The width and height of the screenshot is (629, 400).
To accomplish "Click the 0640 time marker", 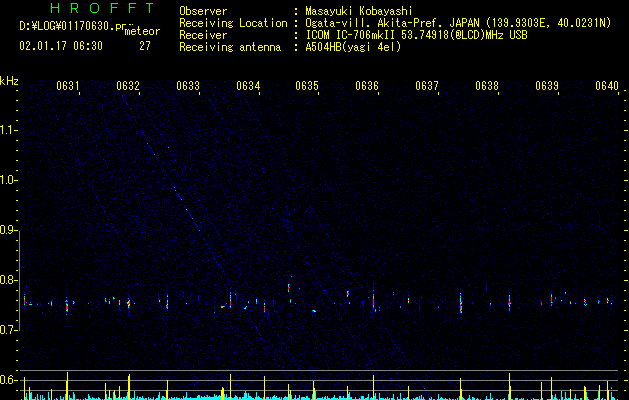I will click(607, 86).
